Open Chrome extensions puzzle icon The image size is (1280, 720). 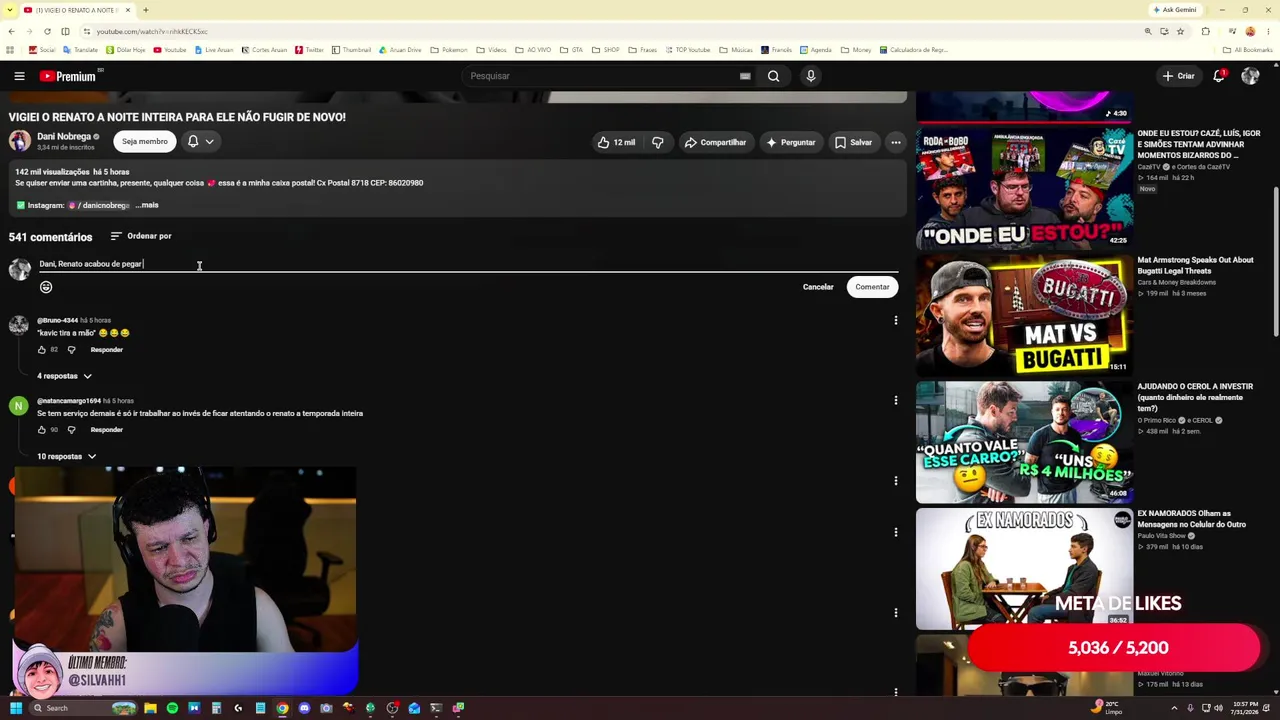click(x=1206, y=31)
